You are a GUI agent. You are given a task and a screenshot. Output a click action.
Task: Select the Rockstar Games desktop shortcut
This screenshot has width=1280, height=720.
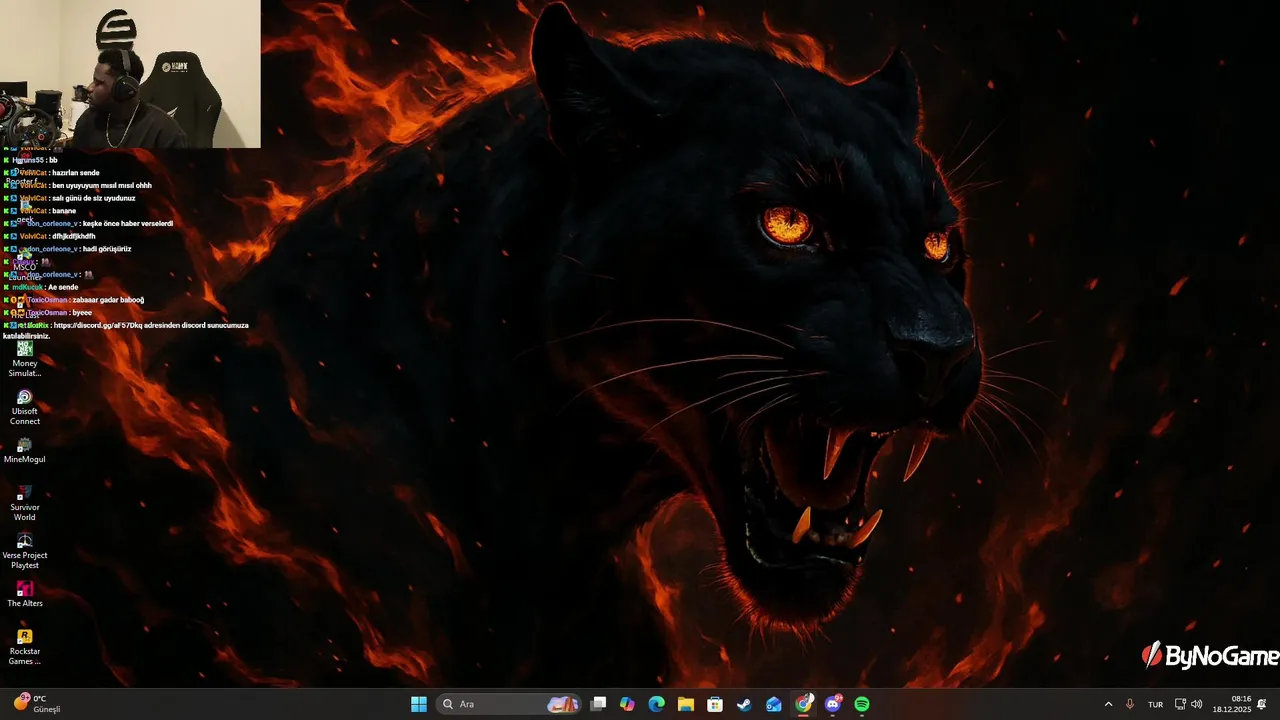(x=25, y=647)
